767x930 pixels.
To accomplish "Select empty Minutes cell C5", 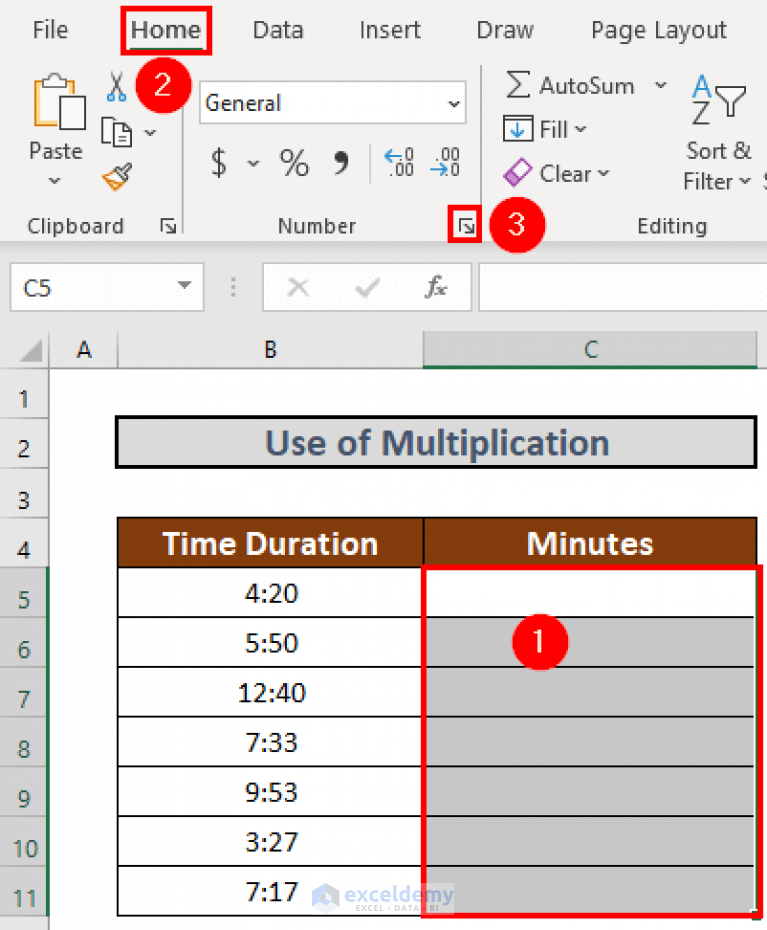I will 590,593.
